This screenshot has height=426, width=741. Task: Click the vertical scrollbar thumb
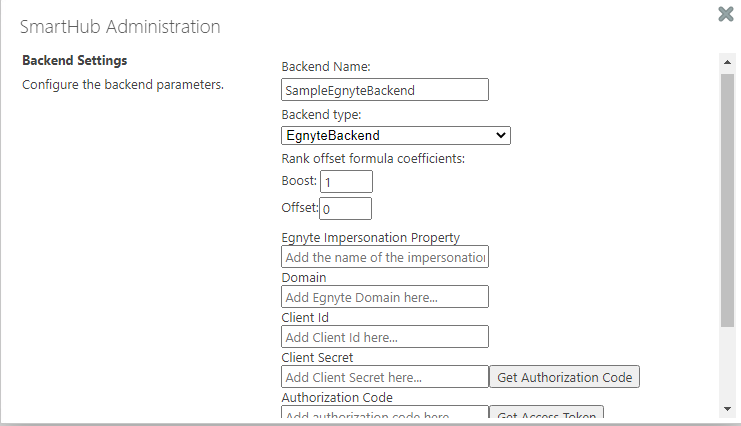coord(727,200)
